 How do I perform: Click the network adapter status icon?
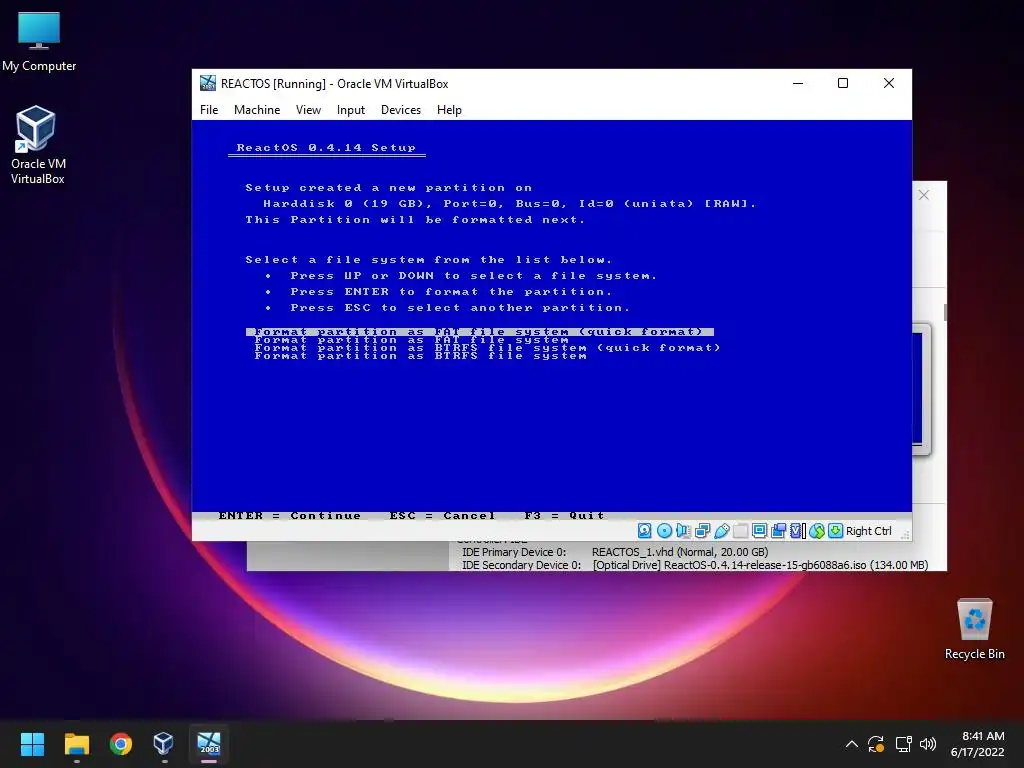[703, 531]
